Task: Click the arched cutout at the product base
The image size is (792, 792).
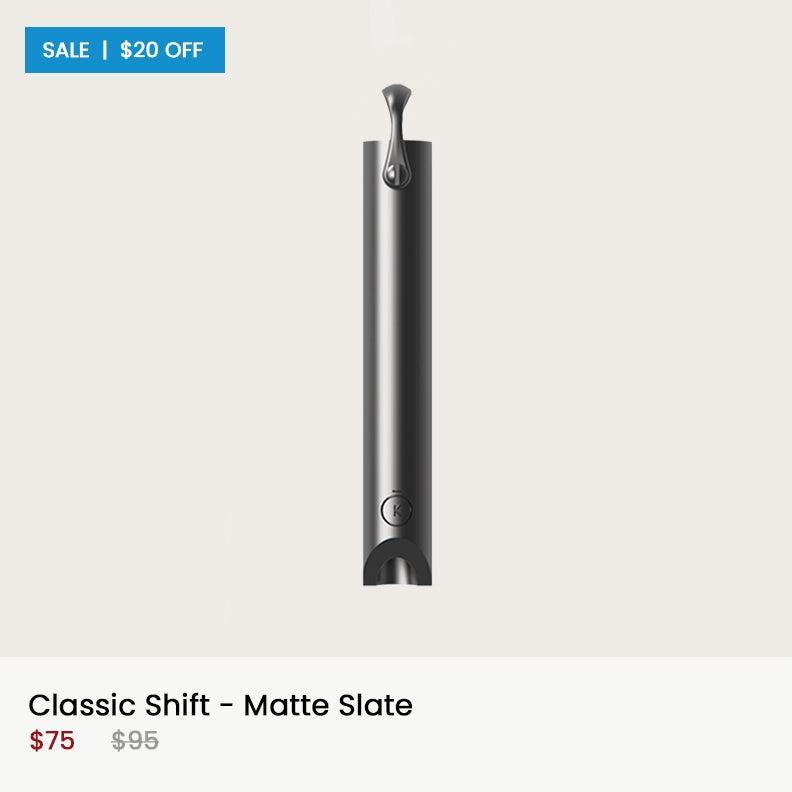Action: (399, 567)
